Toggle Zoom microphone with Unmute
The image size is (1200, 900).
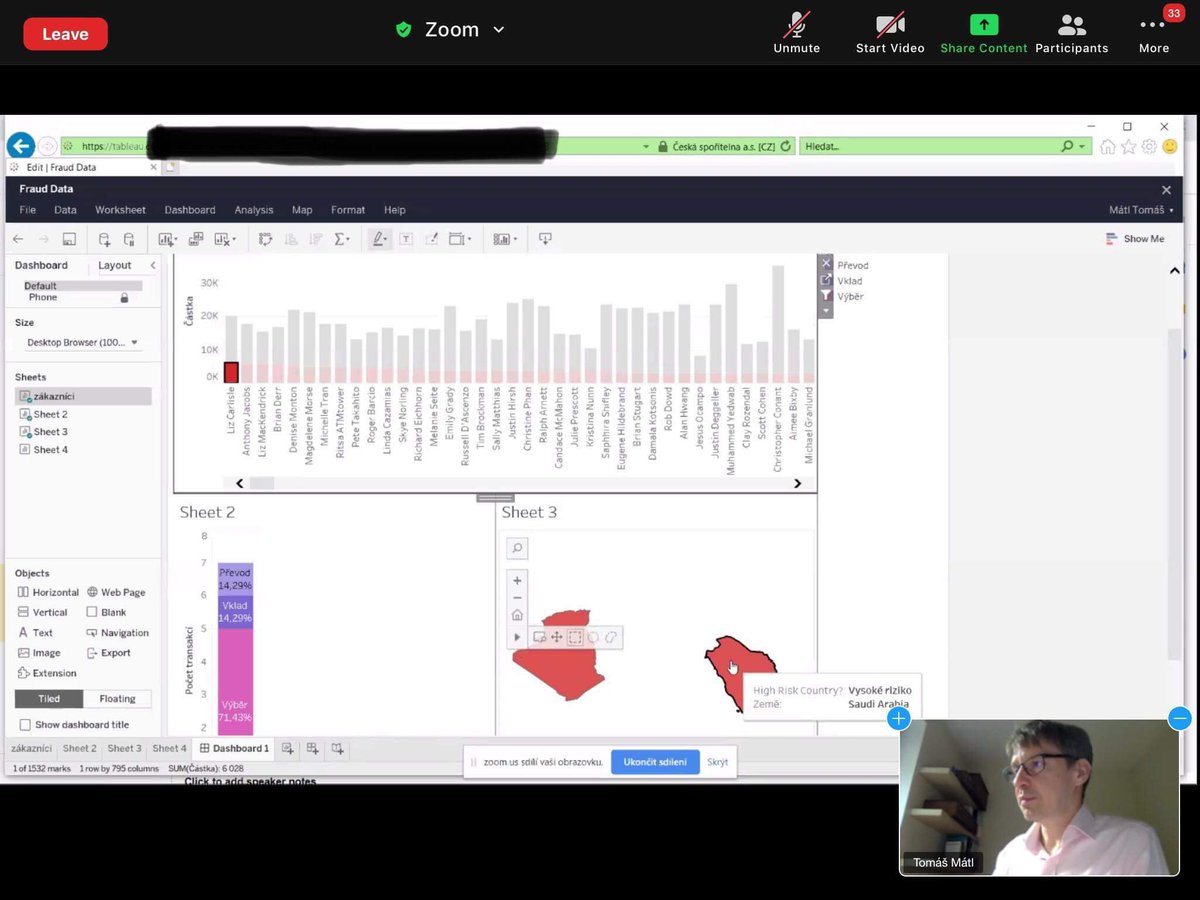[797, 34]
